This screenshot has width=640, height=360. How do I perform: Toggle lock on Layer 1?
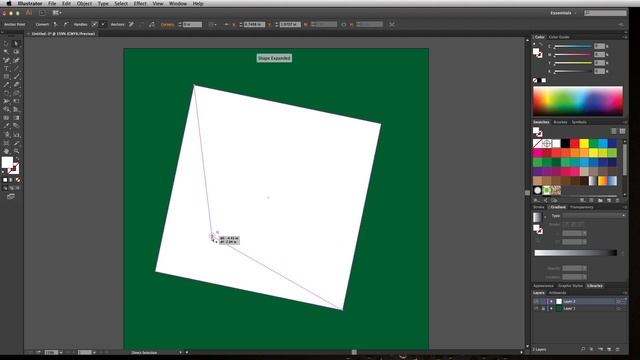point(543,309)
